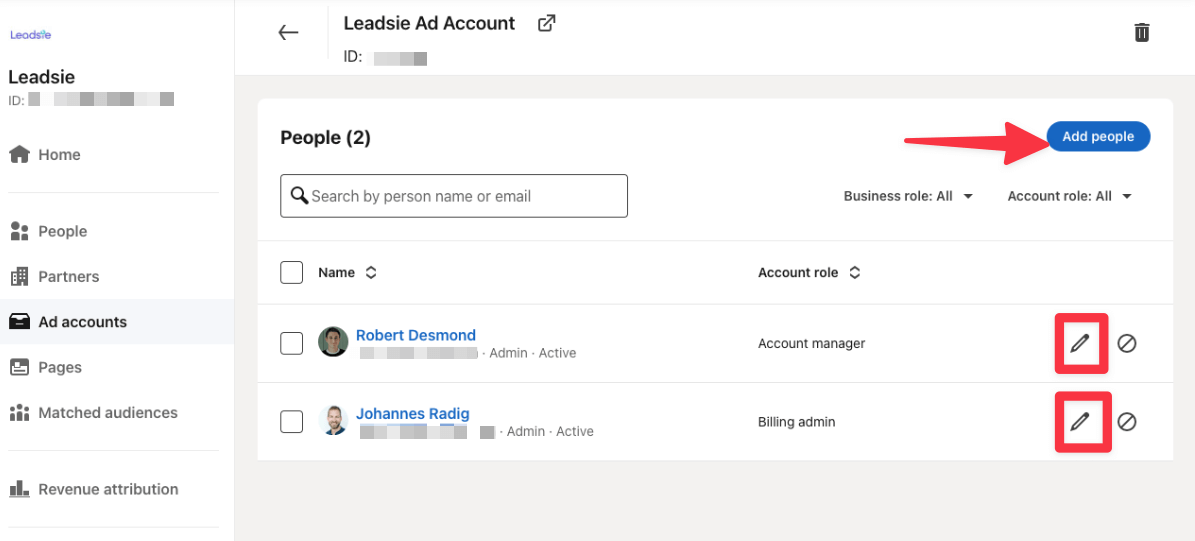The width and height of the screenshot is (1195, 541).
Task: Edit Robert Desmond's role with pencil icon
Action: coord(1080,344)
